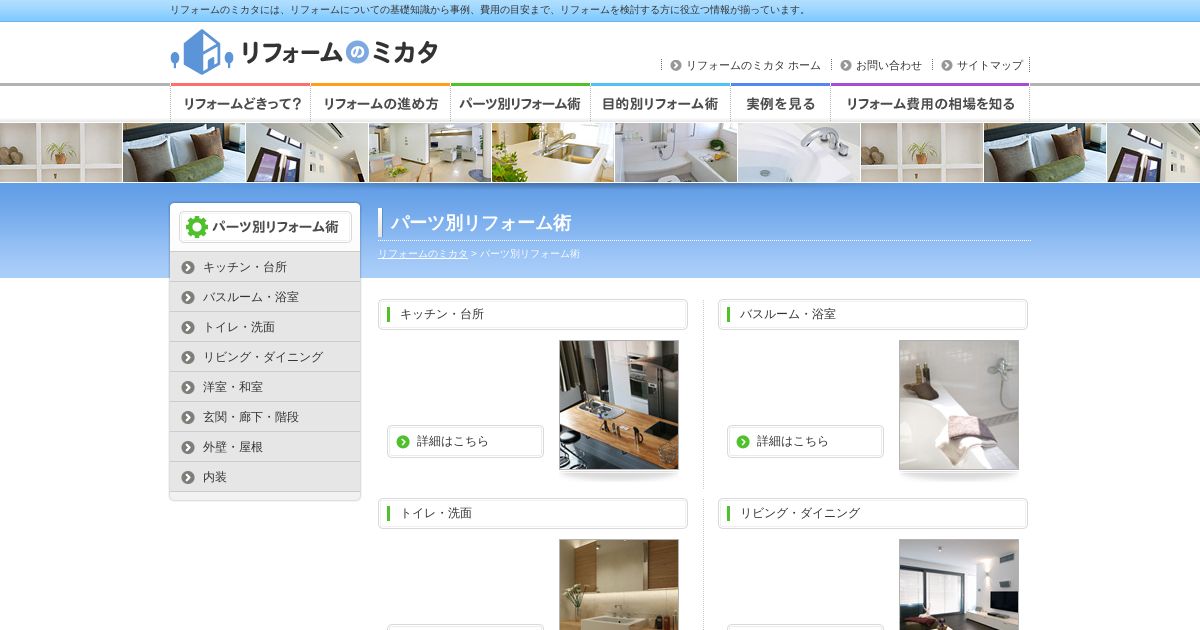1200x630 pixels.
Task: Click the green gear icon in sidebar header
Action: [197, 227]
